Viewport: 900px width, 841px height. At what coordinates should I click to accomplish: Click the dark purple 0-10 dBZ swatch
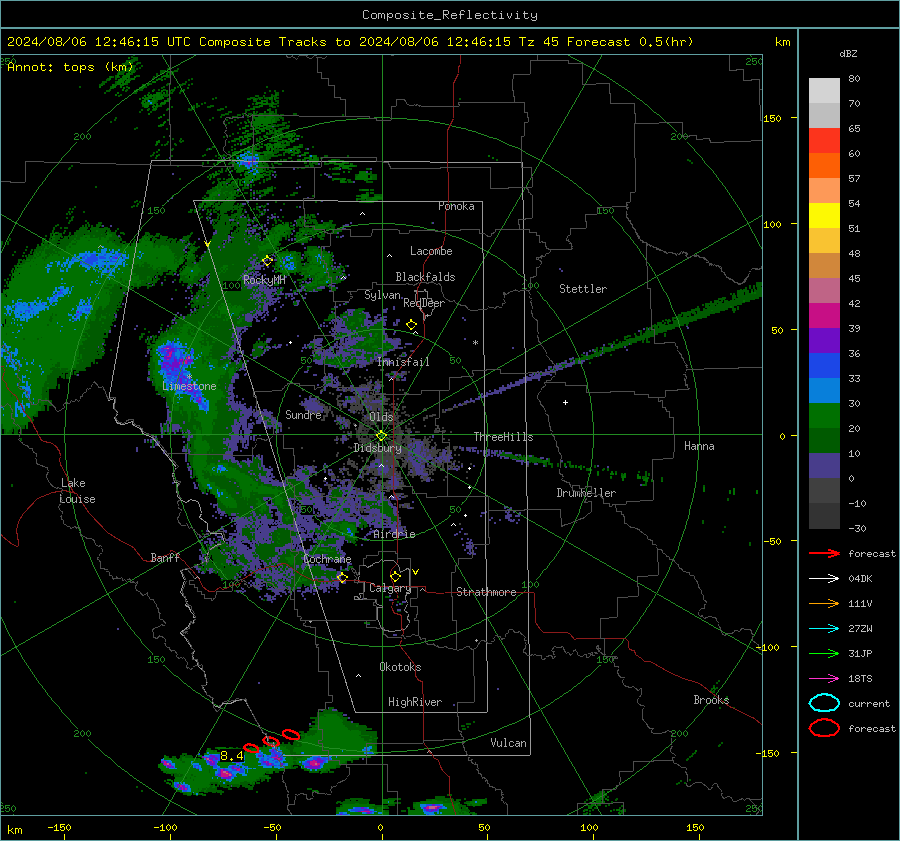(x=824, y=465)
